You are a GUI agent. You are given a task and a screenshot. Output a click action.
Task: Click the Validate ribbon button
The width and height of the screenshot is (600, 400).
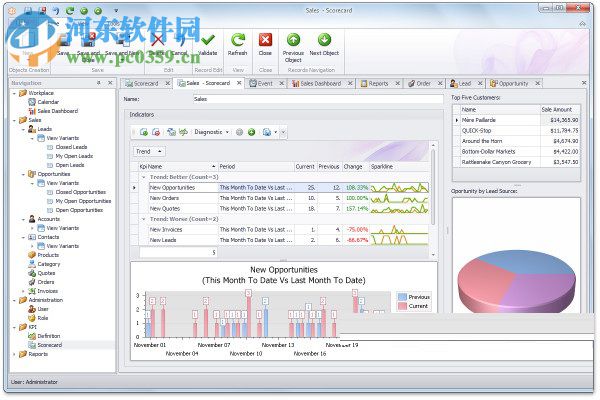(208, 44)
